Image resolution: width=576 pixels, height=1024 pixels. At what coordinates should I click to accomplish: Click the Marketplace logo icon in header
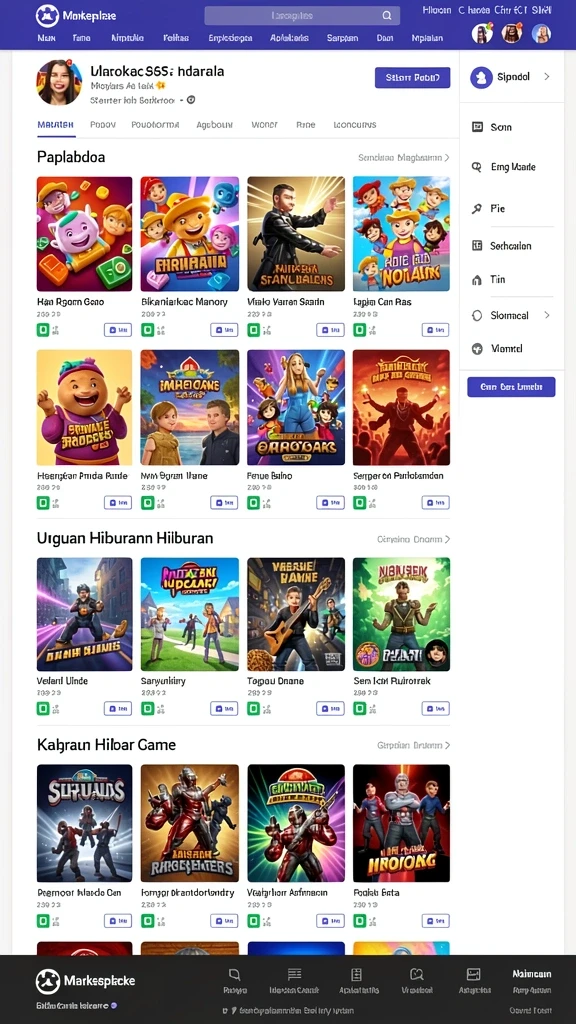click(47, 15)
